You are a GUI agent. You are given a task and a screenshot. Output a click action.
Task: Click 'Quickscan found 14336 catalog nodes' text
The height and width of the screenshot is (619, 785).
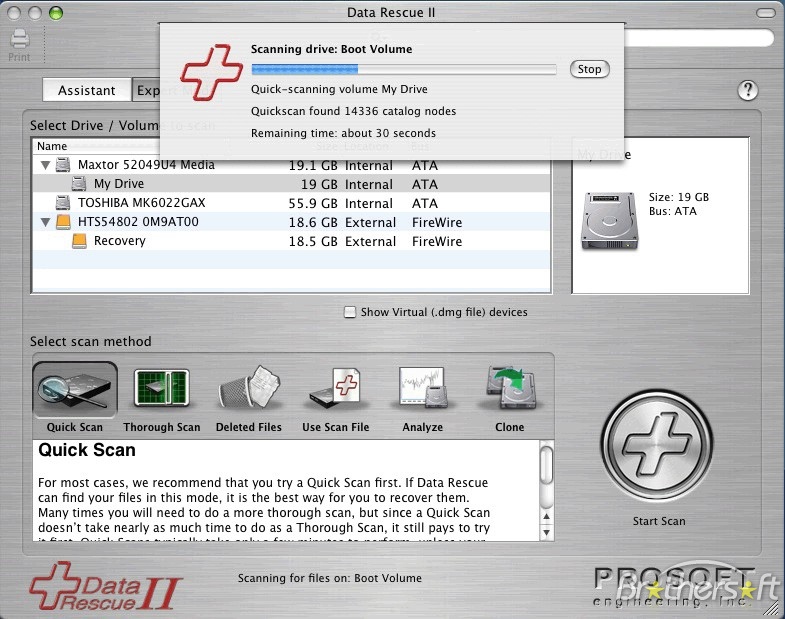click(x=353, y=111)
